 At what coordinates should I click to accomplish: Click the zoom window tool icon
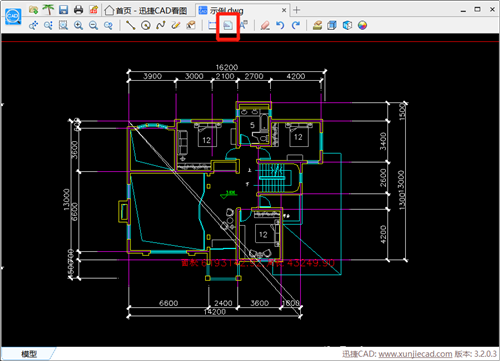48,25
